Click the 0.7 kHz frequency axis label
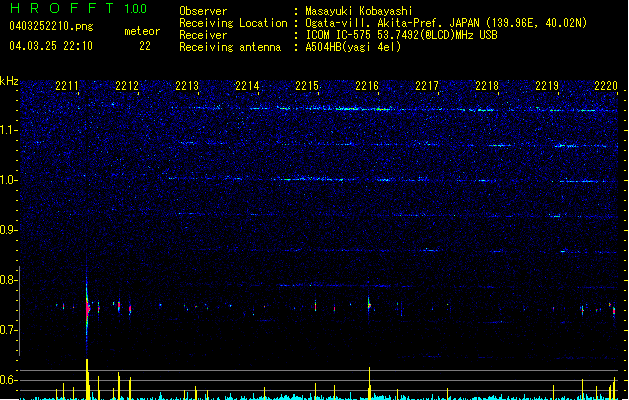The image size is (629, 400). coord(9,330)
